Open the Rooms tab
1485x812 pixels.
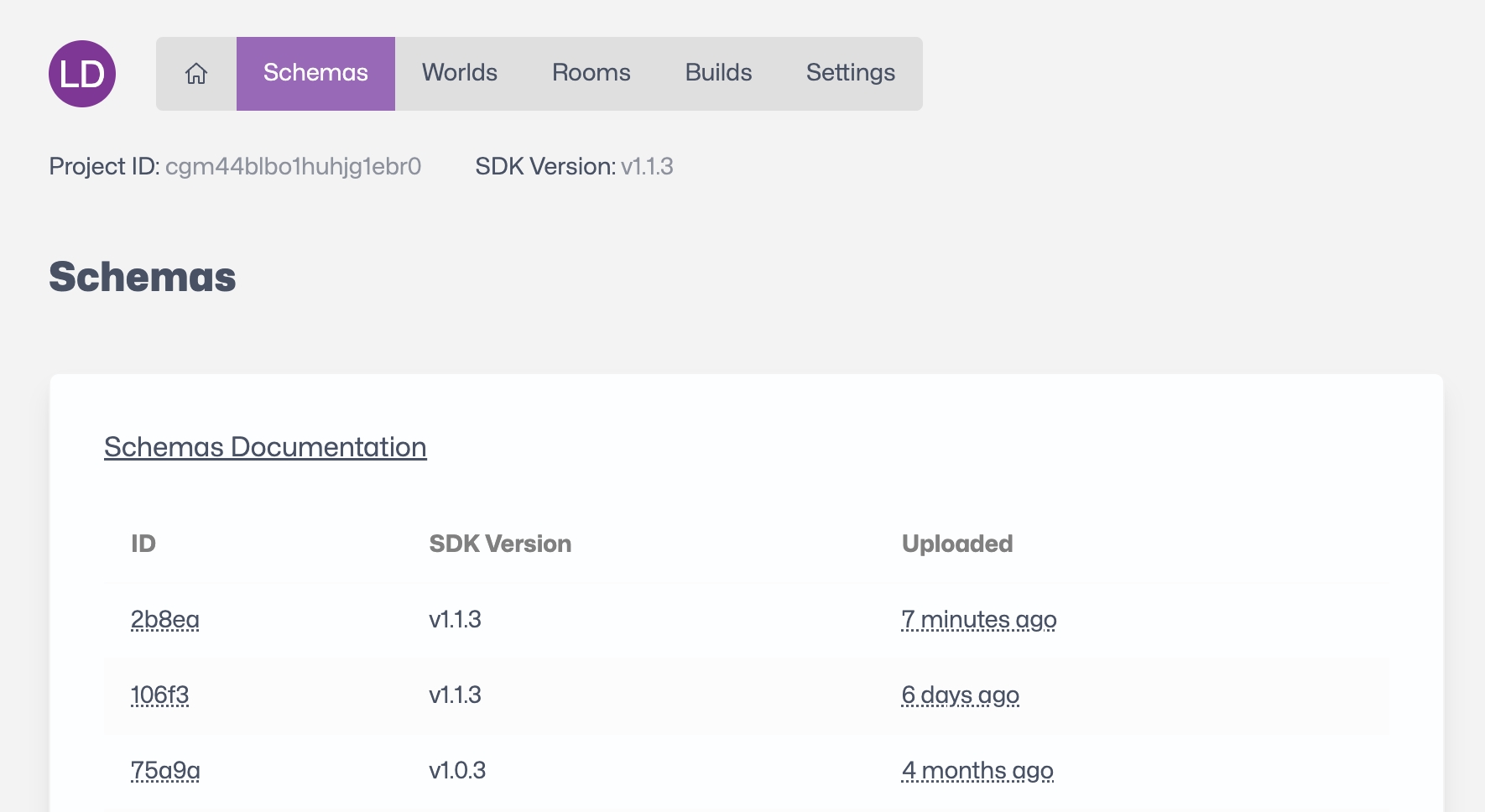click(591, 74)
